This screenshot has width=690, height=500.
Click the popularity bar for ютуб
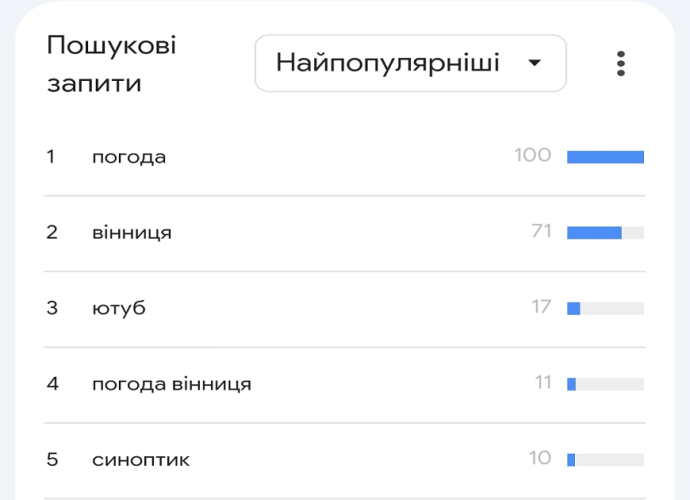click(x=605, y=308)
